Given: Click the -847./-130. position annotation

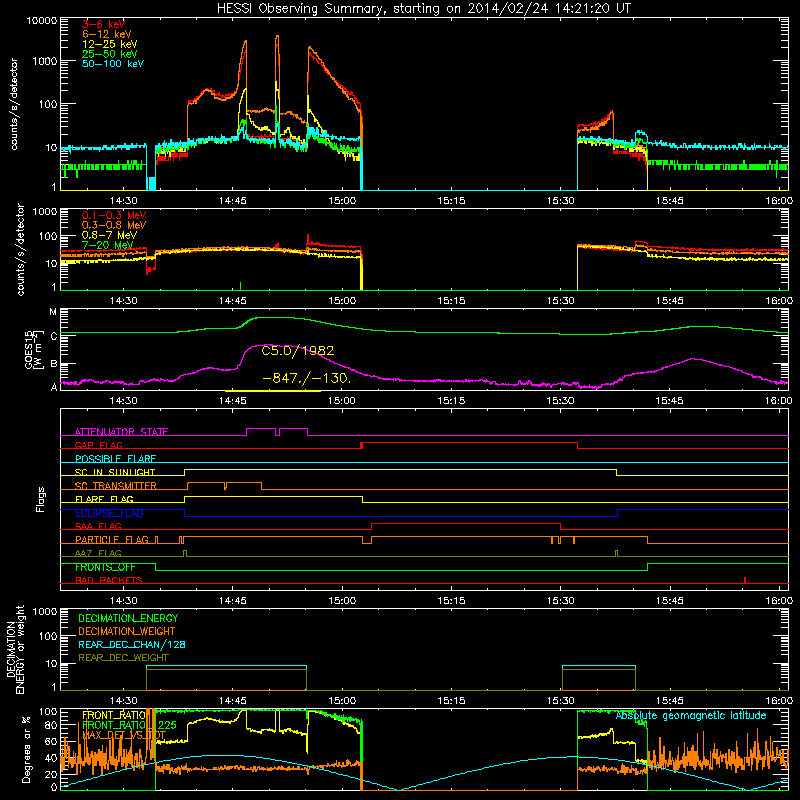Looking at the screenshot, I should [307, 379].
